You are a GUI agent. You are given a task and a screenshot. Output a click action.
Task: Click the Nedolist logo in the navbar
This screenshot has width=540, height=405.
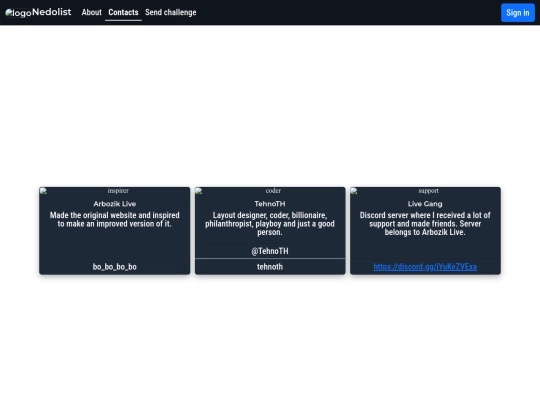click(x=18, y=13)
